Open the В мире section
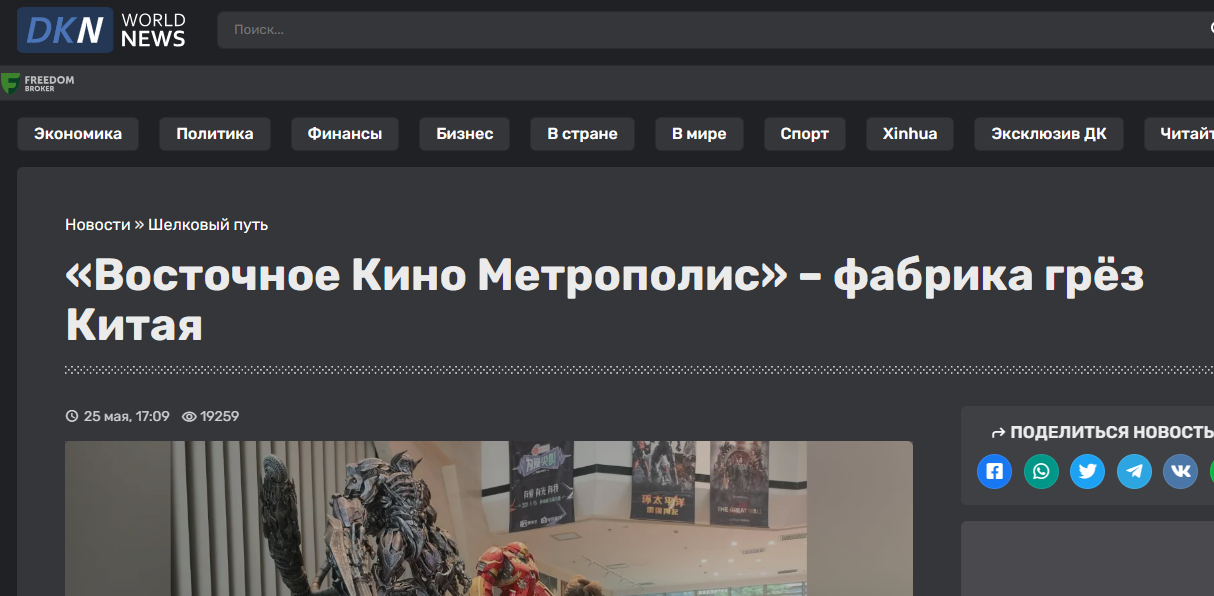The image size is (1214, 596). [x=699, y=134]
